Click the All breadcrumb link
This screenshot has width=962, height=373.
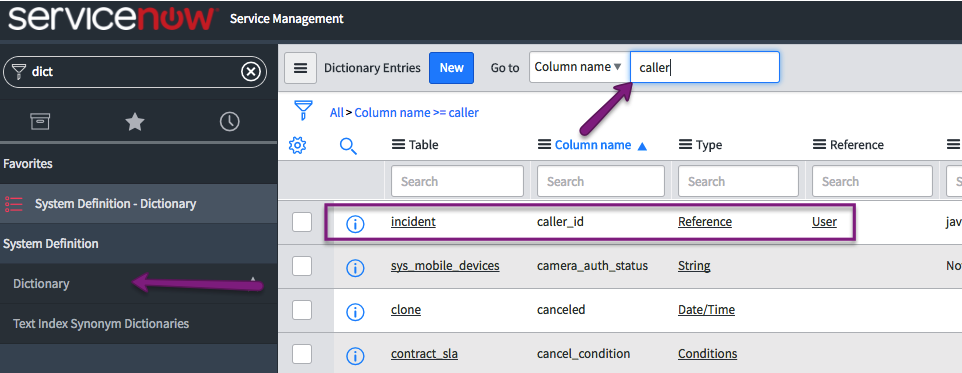click(337, 113)
